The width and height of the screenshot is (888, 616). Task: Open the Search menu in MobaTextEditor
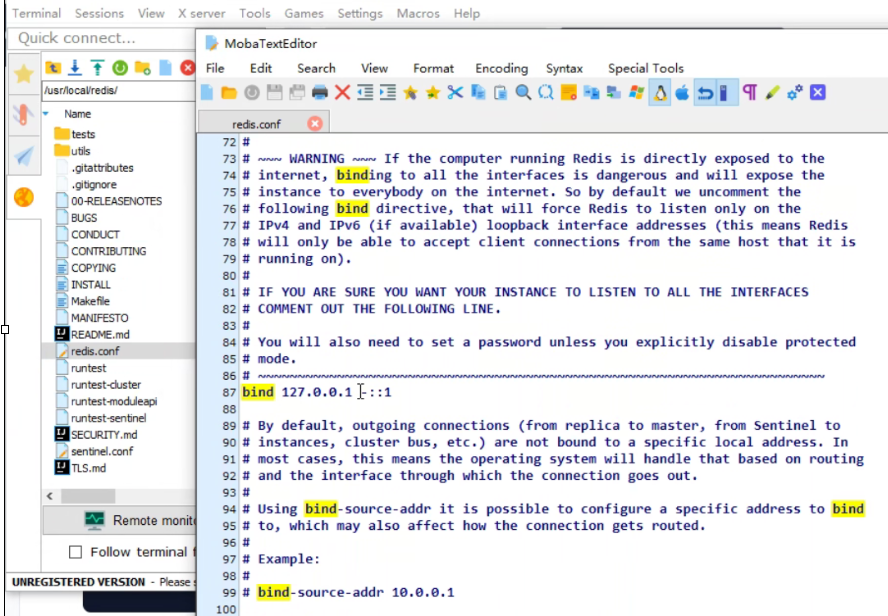[x=317, y=69]
